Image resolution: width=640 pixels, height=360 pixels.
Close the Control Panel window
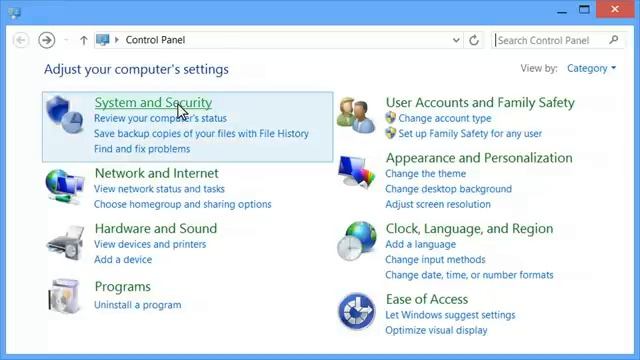tap(615, 9)
